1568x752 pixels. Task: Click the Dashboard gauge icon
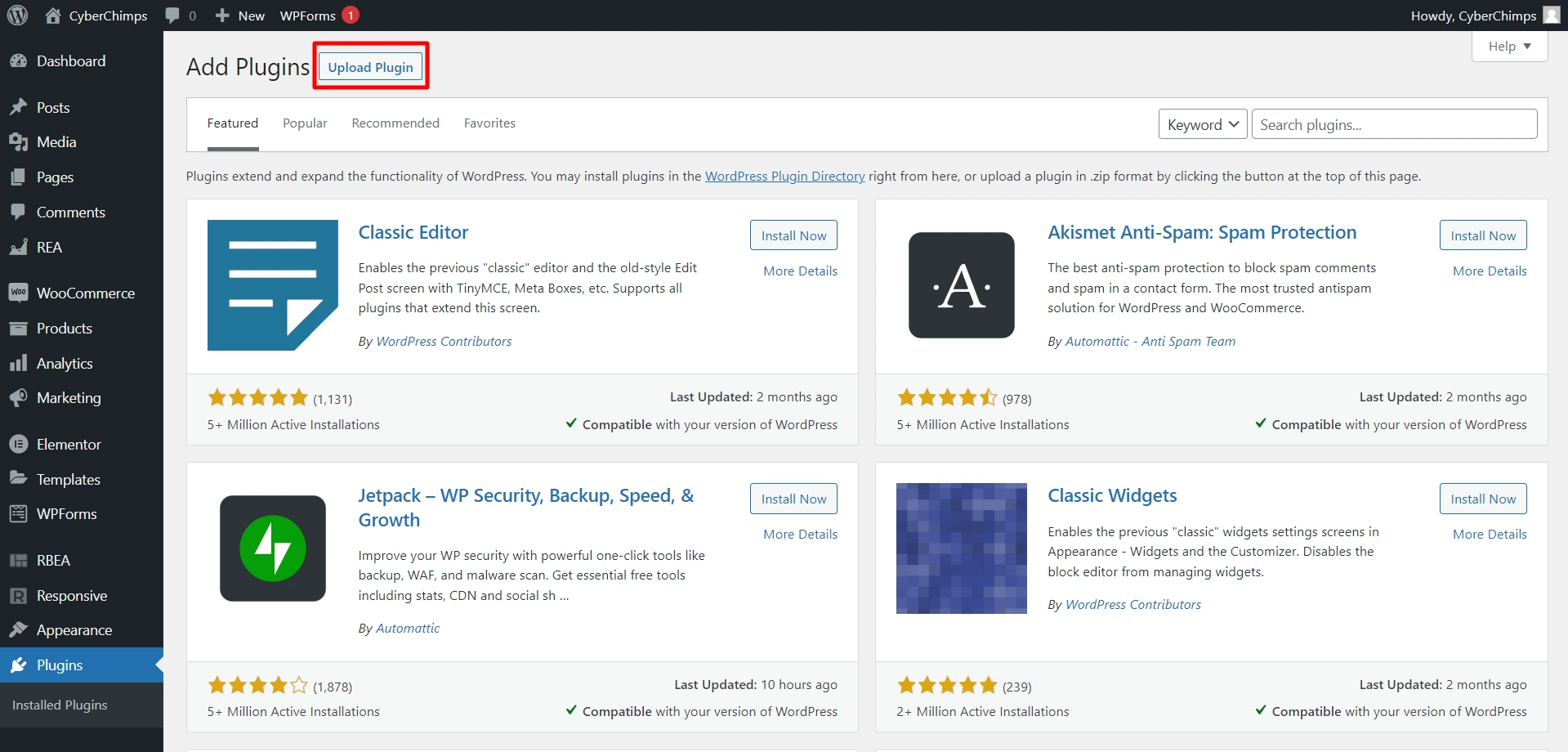(18, 61)
